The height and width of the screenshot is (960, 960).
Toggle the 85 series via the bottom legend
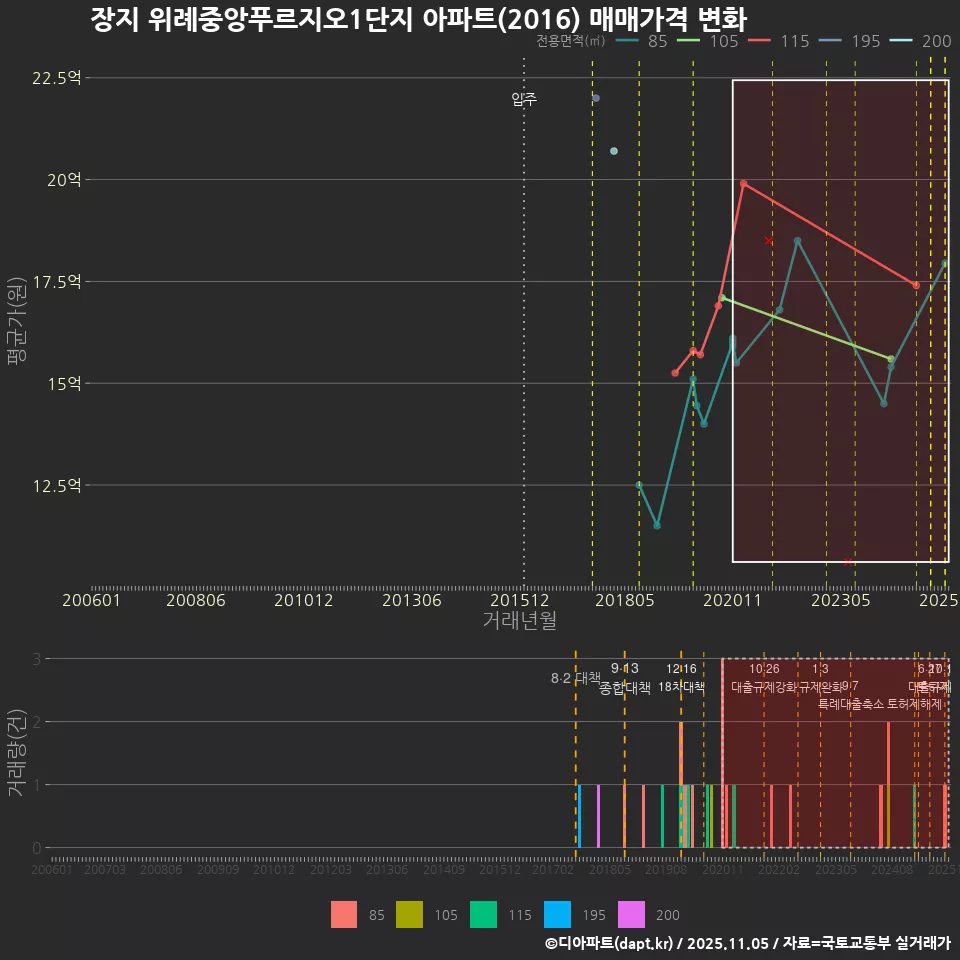[x=344, y=914]
